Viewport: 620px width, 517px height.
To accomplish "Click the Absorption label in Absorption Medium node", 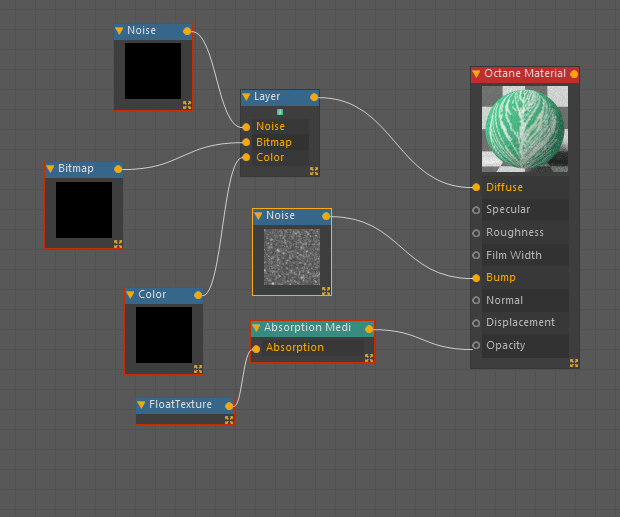I will click(295, 347).
